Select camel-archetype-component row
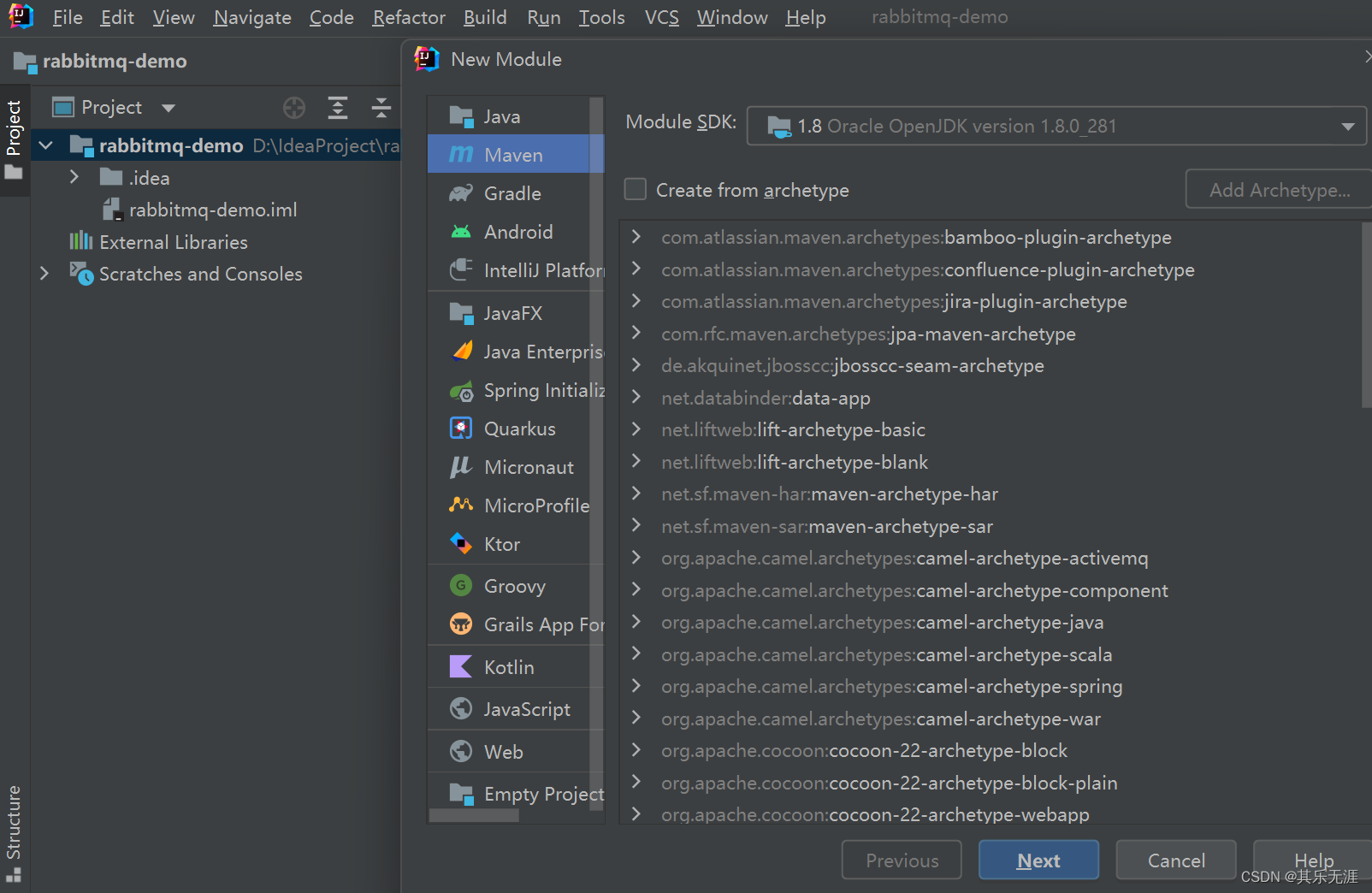 pos(992,590)
